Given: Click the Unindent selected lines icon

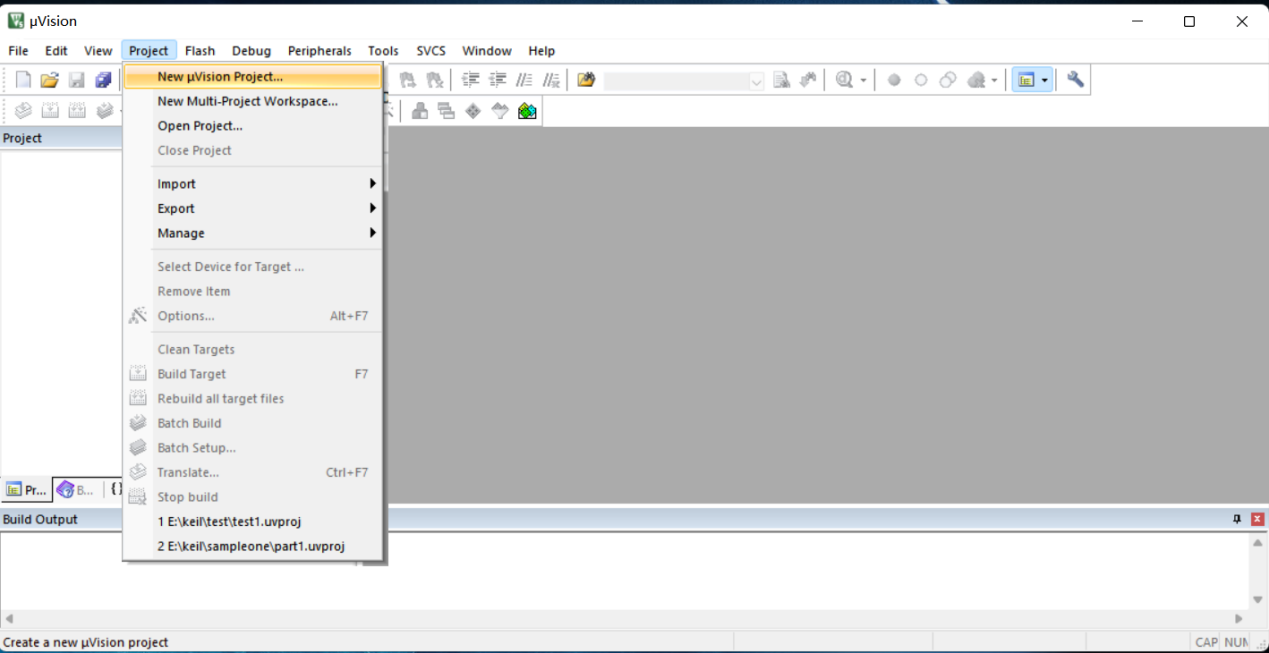Looking at the screenshot, I should [497, 80].
